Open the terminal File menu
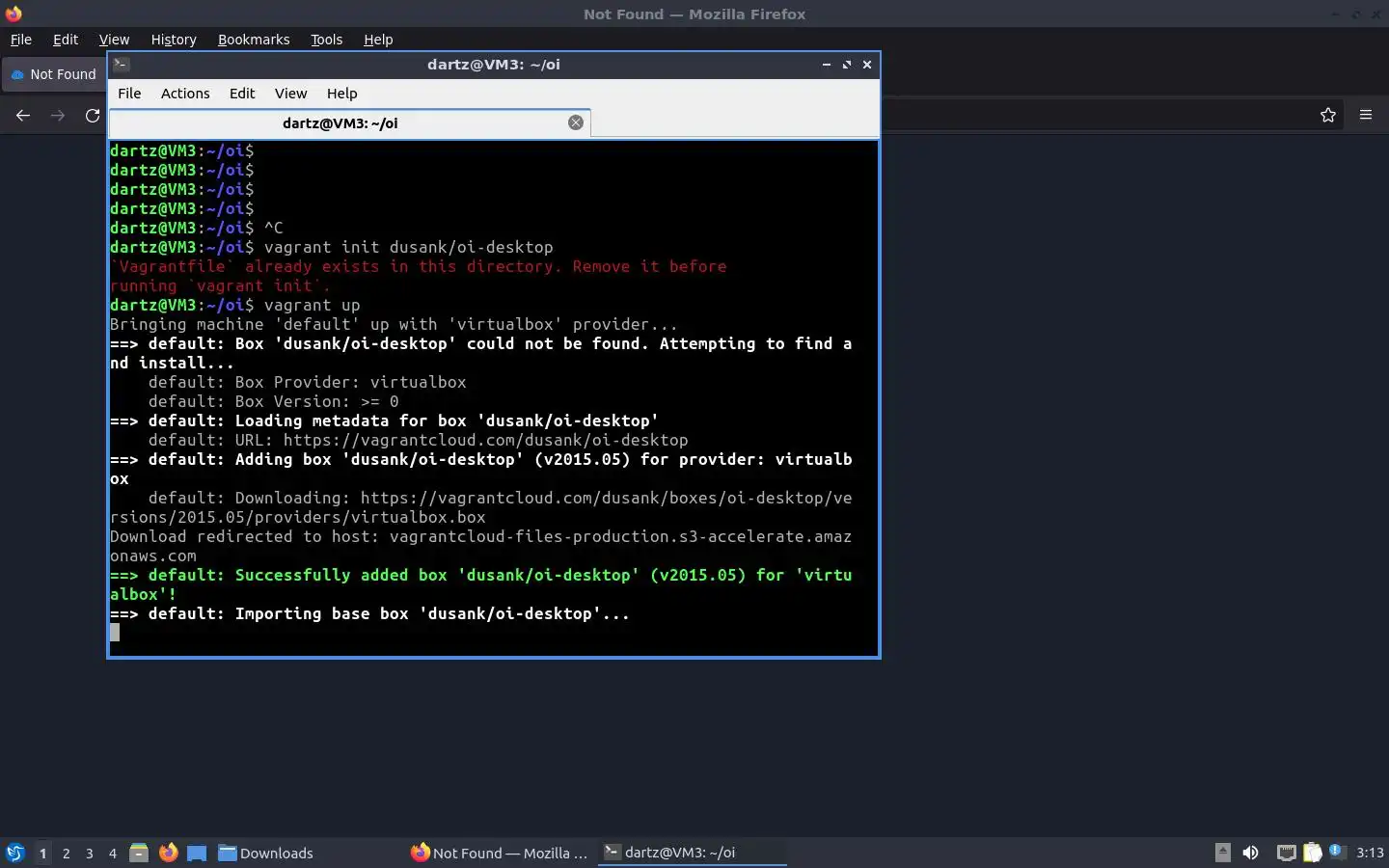The height and width of the screenshot is (868, 1389). [x=129, y=94]
